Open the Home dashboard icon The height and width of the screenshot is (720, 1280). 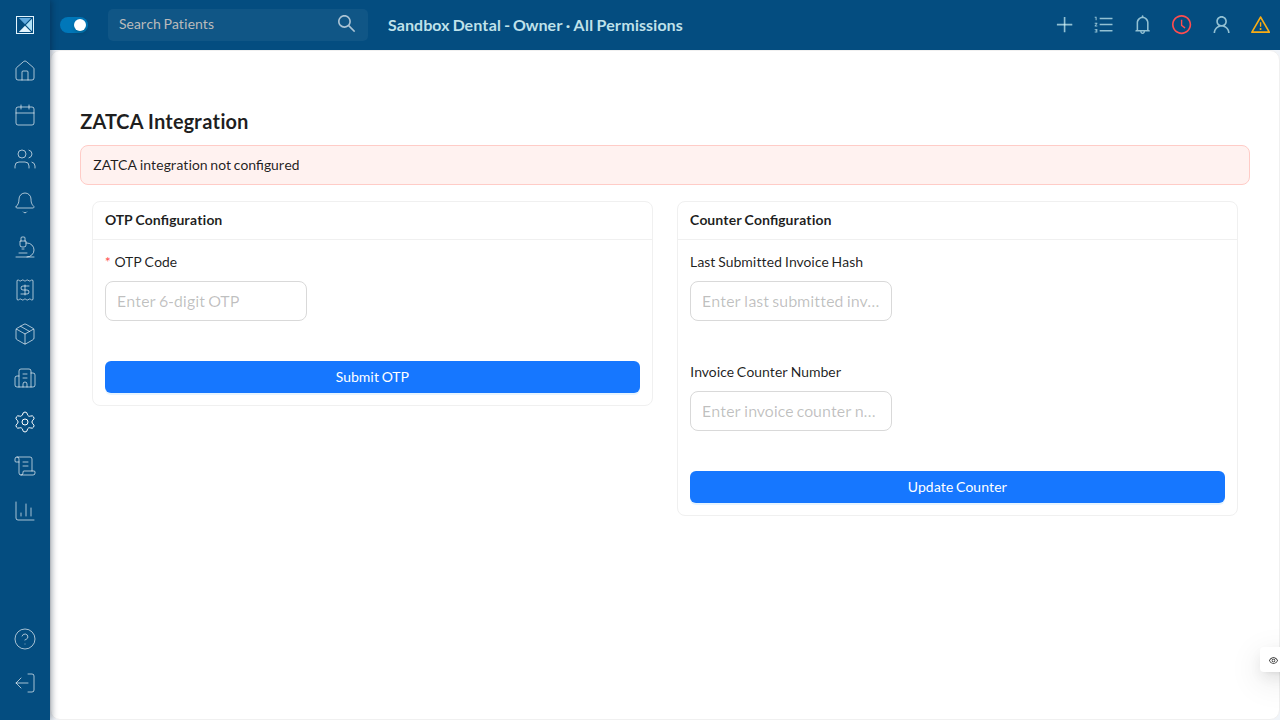25,71
